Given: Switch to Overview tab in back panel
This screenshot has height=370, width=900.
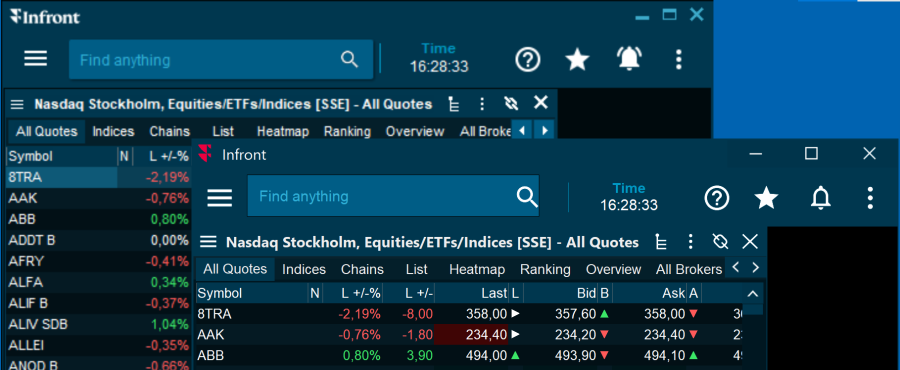Looking at the screenshot, I should pos(415,131).
